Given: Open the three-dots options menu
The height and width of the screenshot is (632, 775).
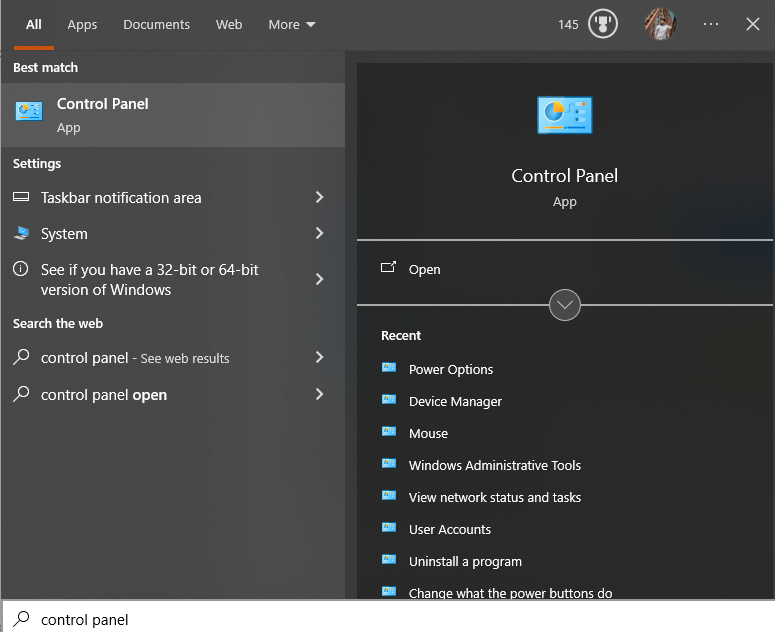Looking at the screenshot, I should click(711, 24).
